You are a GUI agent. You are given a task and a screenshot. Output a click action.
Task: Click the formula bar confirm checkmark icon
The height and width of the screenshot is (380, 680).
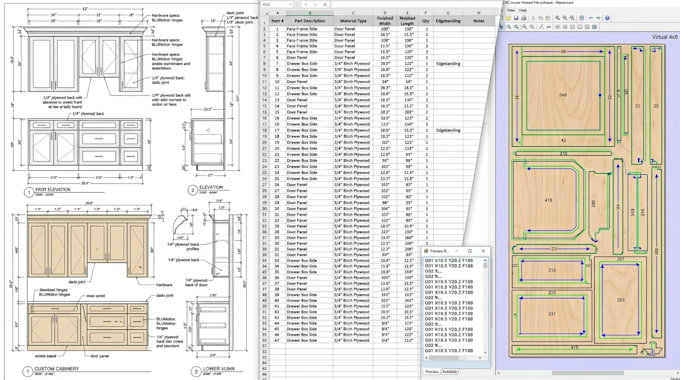pos(315,4)
